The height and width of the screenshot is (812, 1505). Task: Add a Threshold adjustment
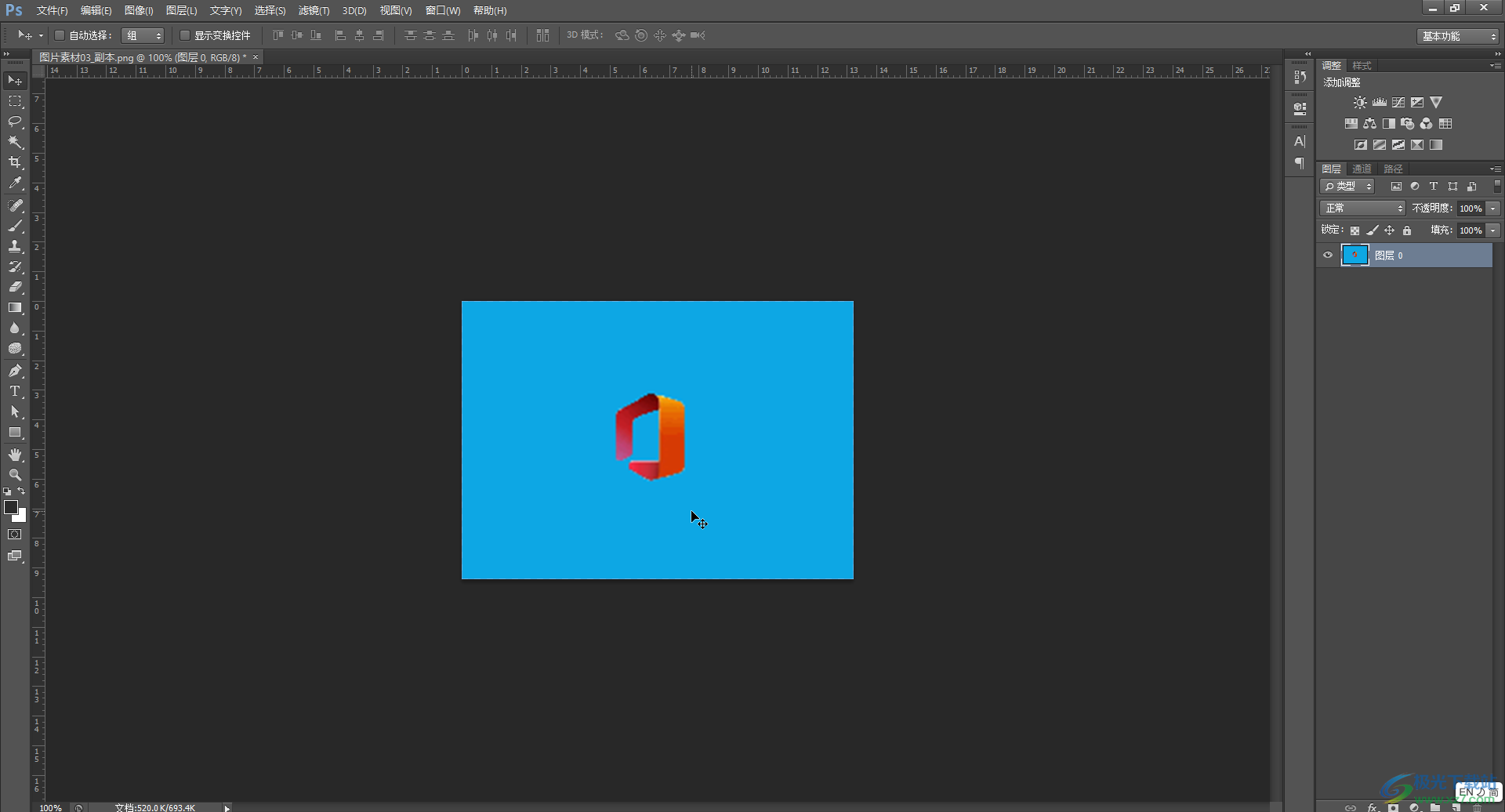point(1398,145)
